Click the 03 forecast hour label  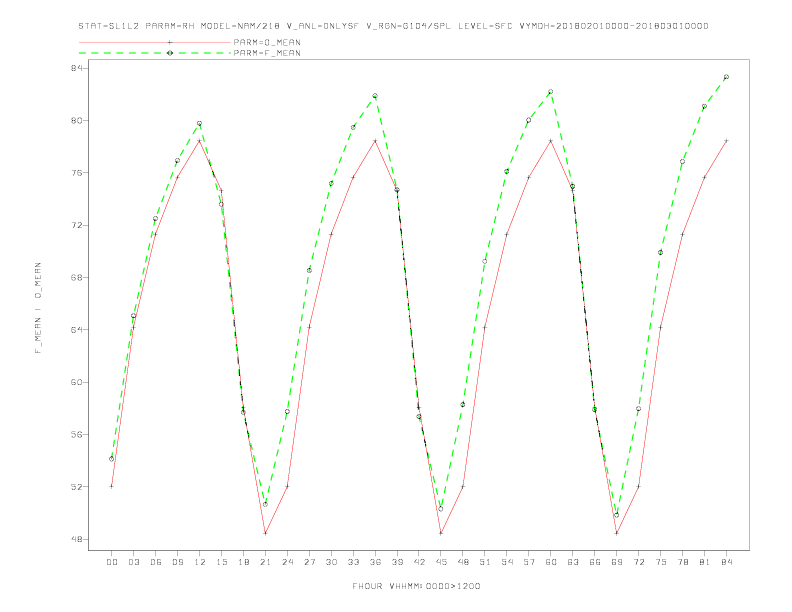click(133, 562)
